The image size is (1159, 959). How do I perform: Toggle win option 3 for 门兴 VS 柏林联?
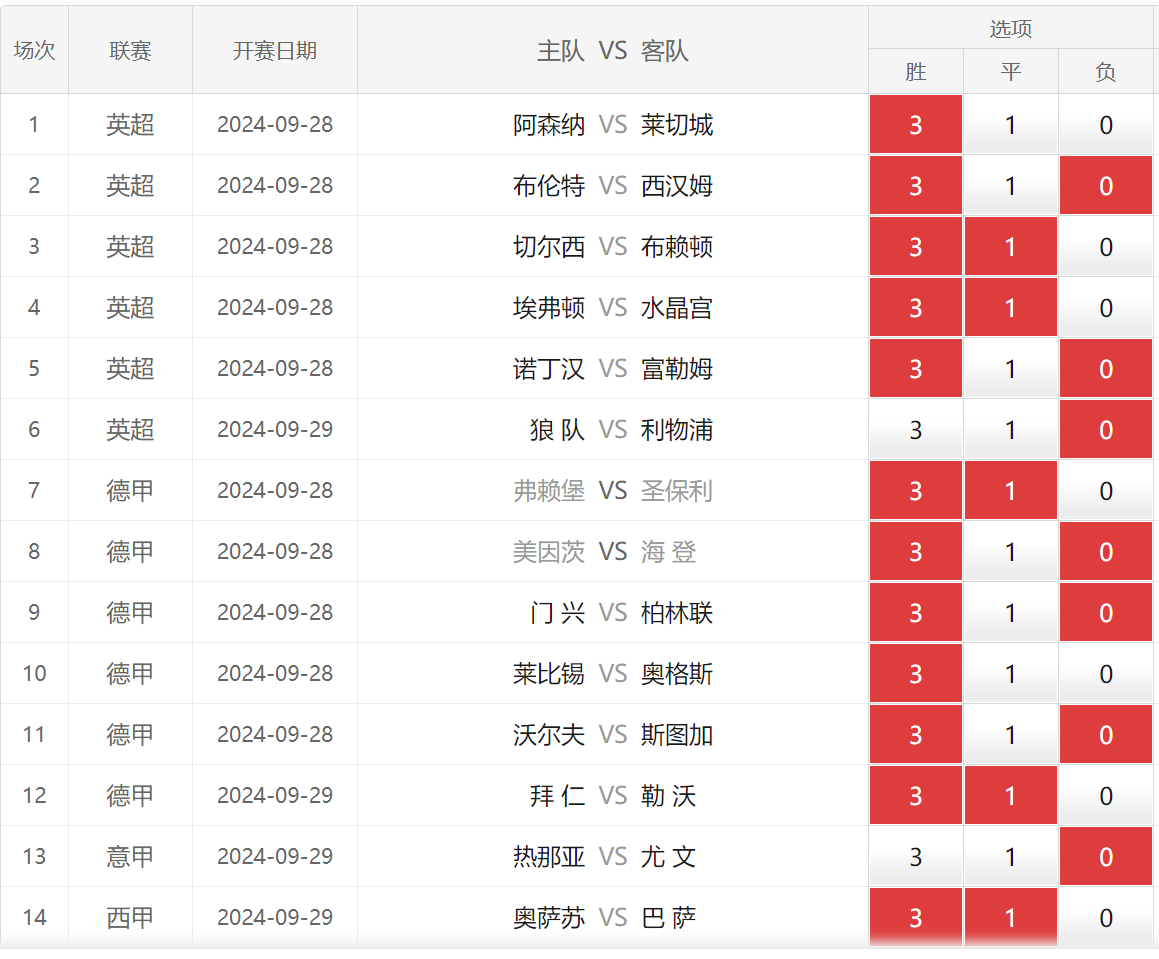916,612
